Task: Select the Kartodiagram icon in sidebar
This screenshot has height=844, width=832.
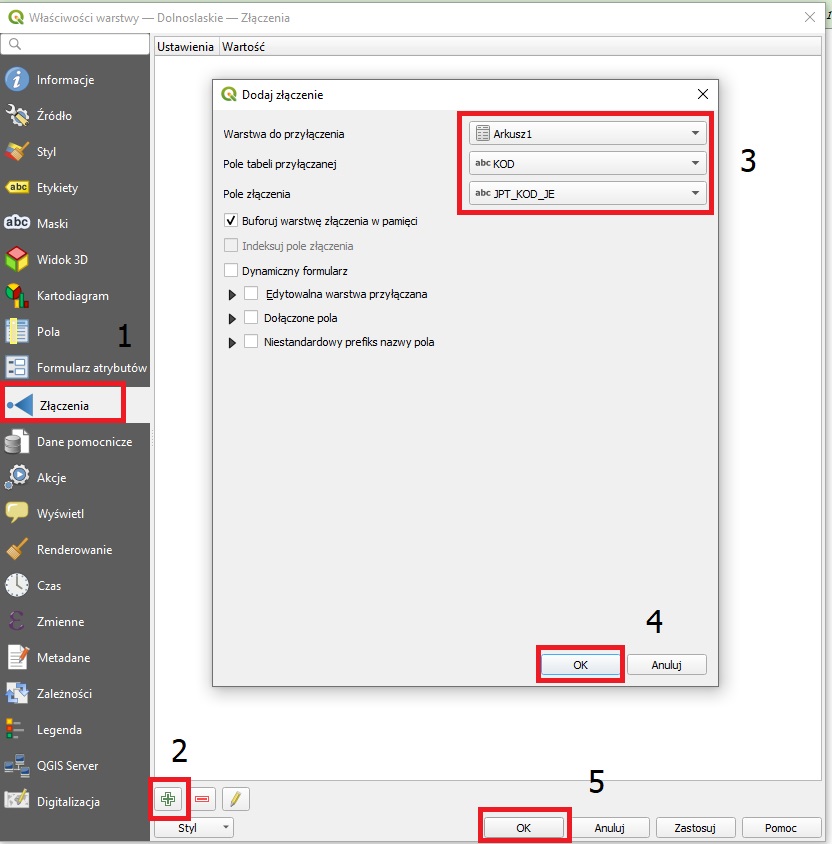Action: pos(17,296)
